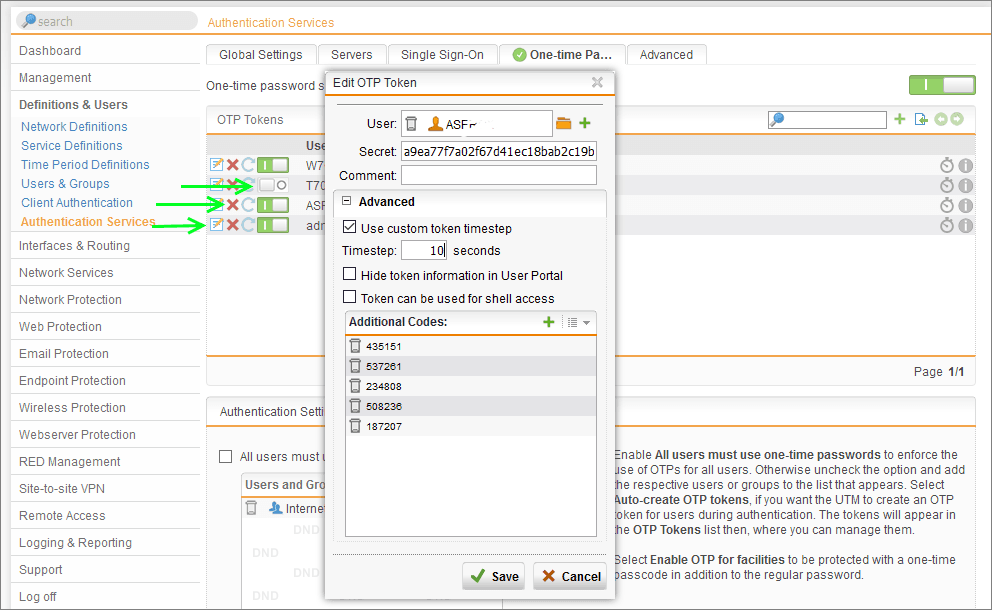The width and height of the screenshot is (992, 610).
Task: Show info for ASF token row
Action: [x=965, y=205]
